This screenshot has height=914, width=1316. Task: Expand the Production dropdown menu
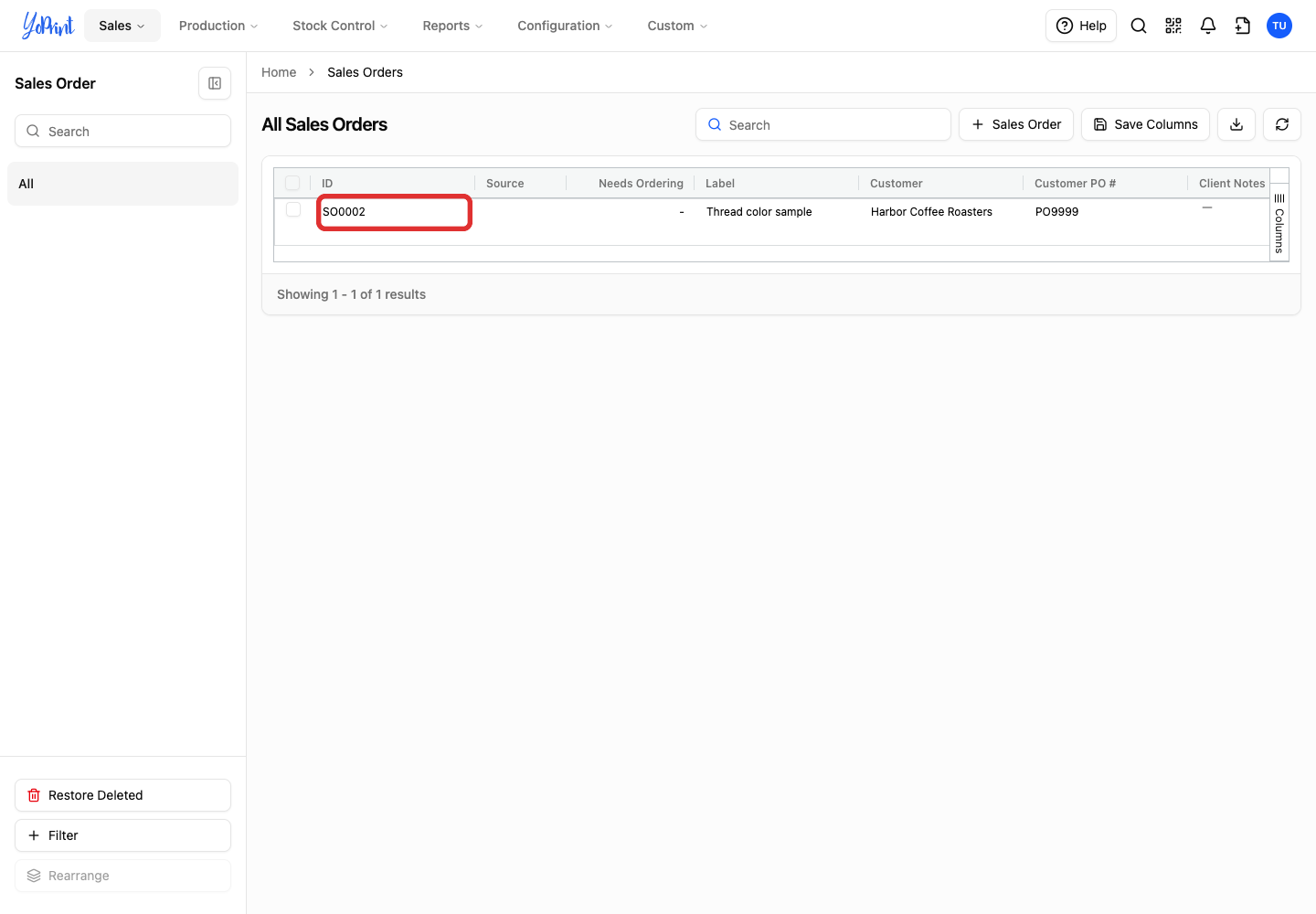tap(218, 26)
